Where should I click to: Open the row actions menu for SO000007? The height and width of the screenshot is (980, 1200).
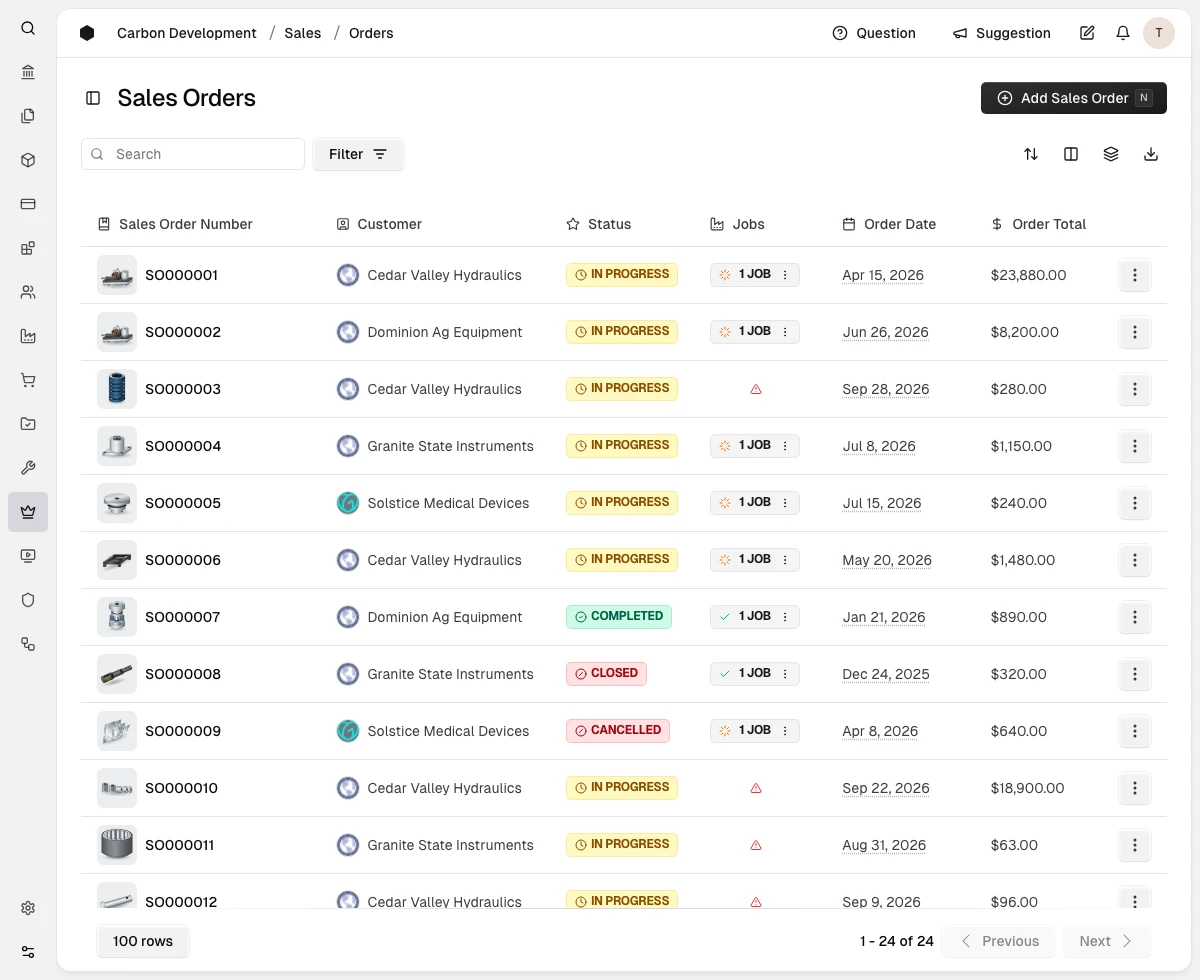[1134, 617]
